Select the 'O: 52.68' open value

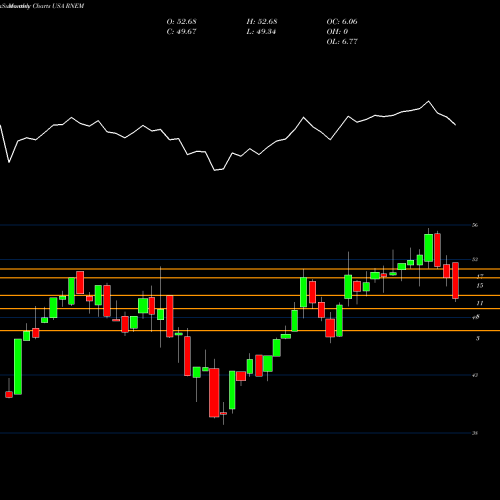pos(181,22)
